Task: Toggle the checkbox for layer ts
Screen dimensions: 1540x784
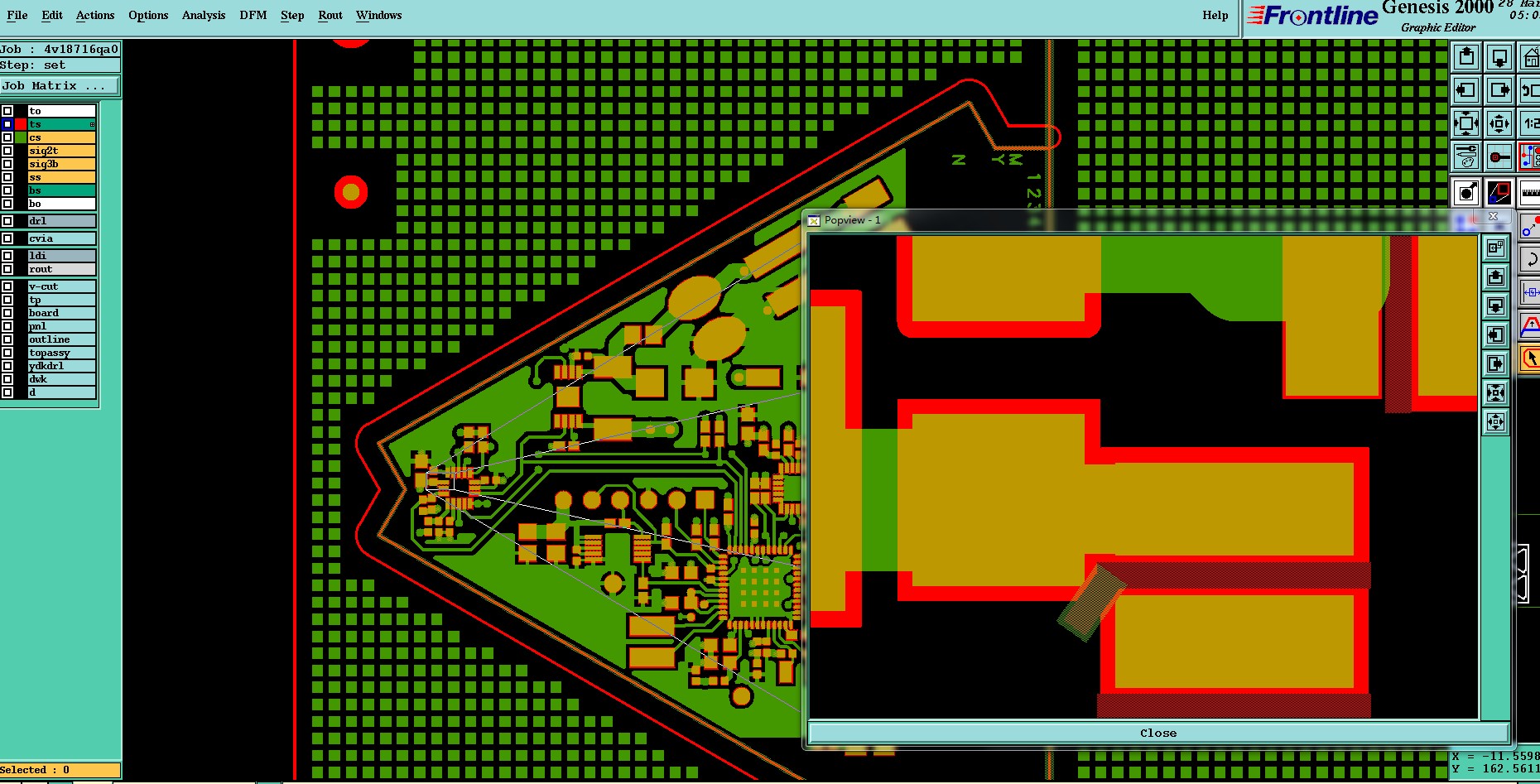Action: [7, 124]
